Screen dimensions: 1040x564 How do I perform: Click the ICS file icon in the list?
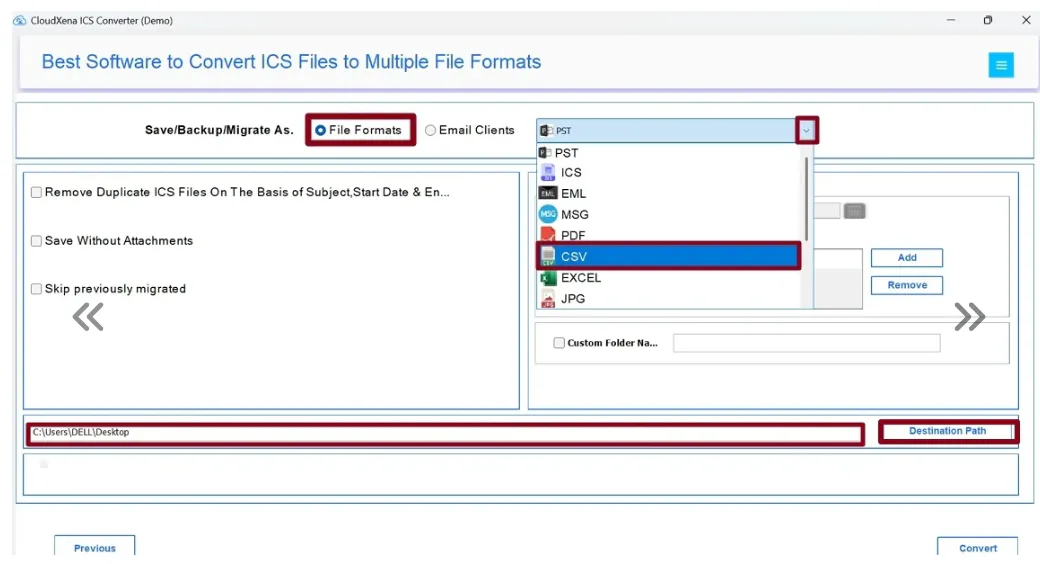(548, 173)
